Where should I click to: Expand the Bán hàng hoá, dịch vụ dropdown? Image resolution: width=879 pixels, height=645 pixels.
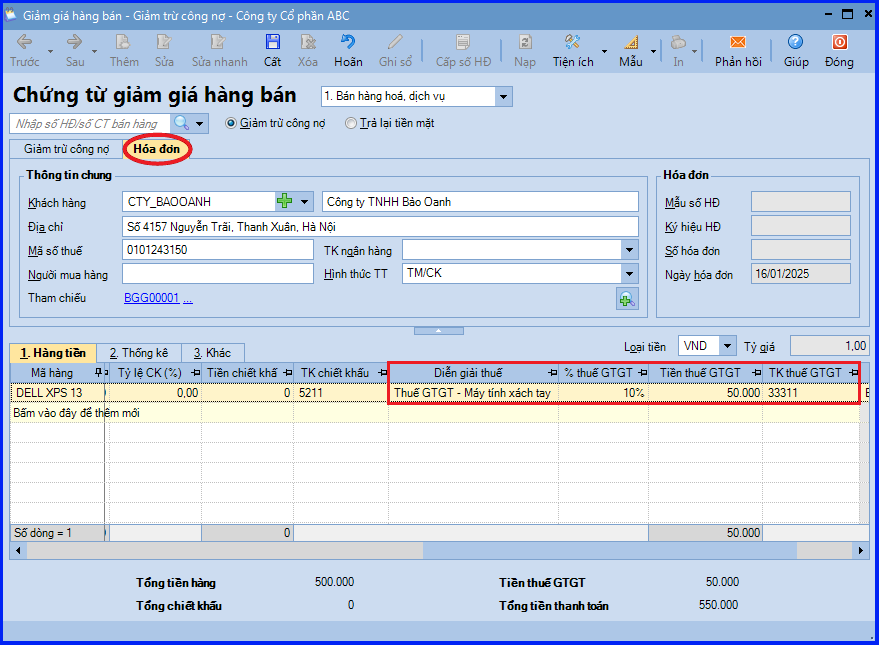(503, 96)
